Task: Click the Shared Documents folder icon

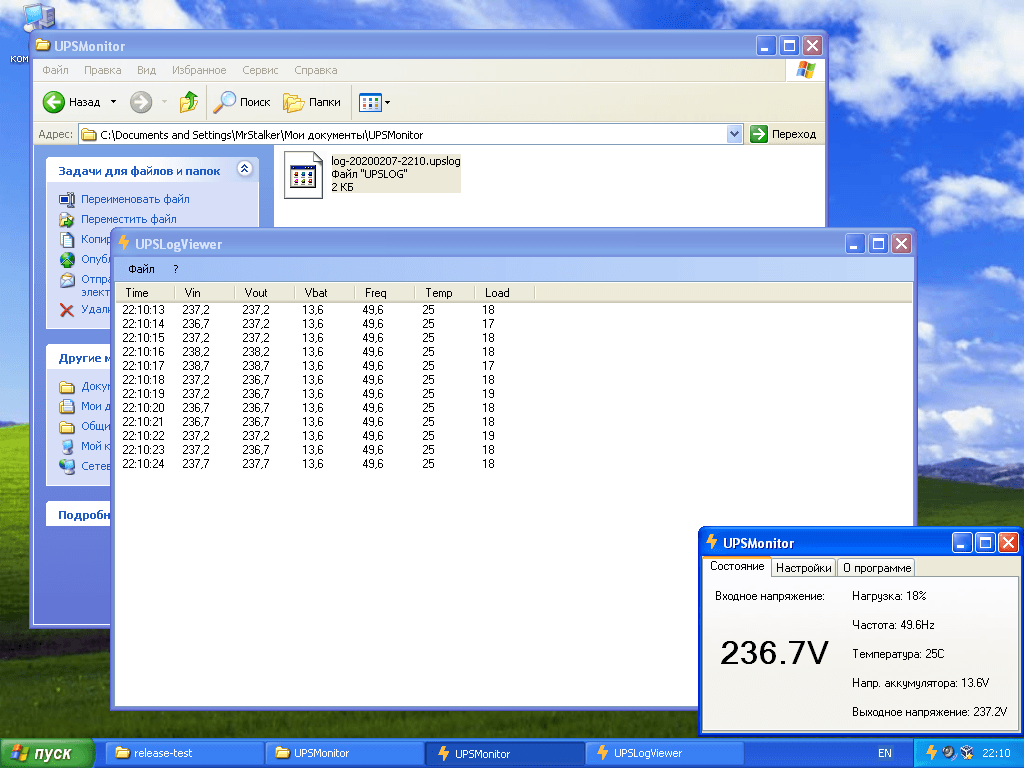Action: click(67, 426)
